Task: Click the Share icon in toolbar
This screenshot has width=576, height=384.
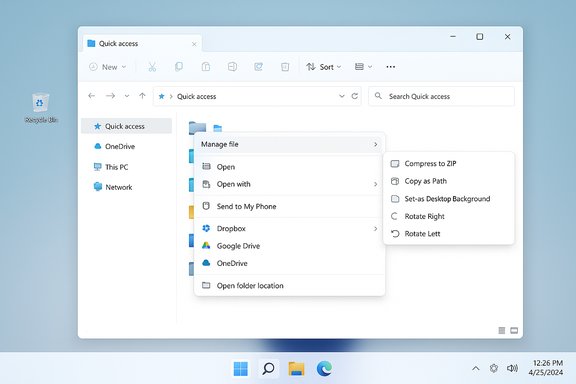Action: (259, 67)
